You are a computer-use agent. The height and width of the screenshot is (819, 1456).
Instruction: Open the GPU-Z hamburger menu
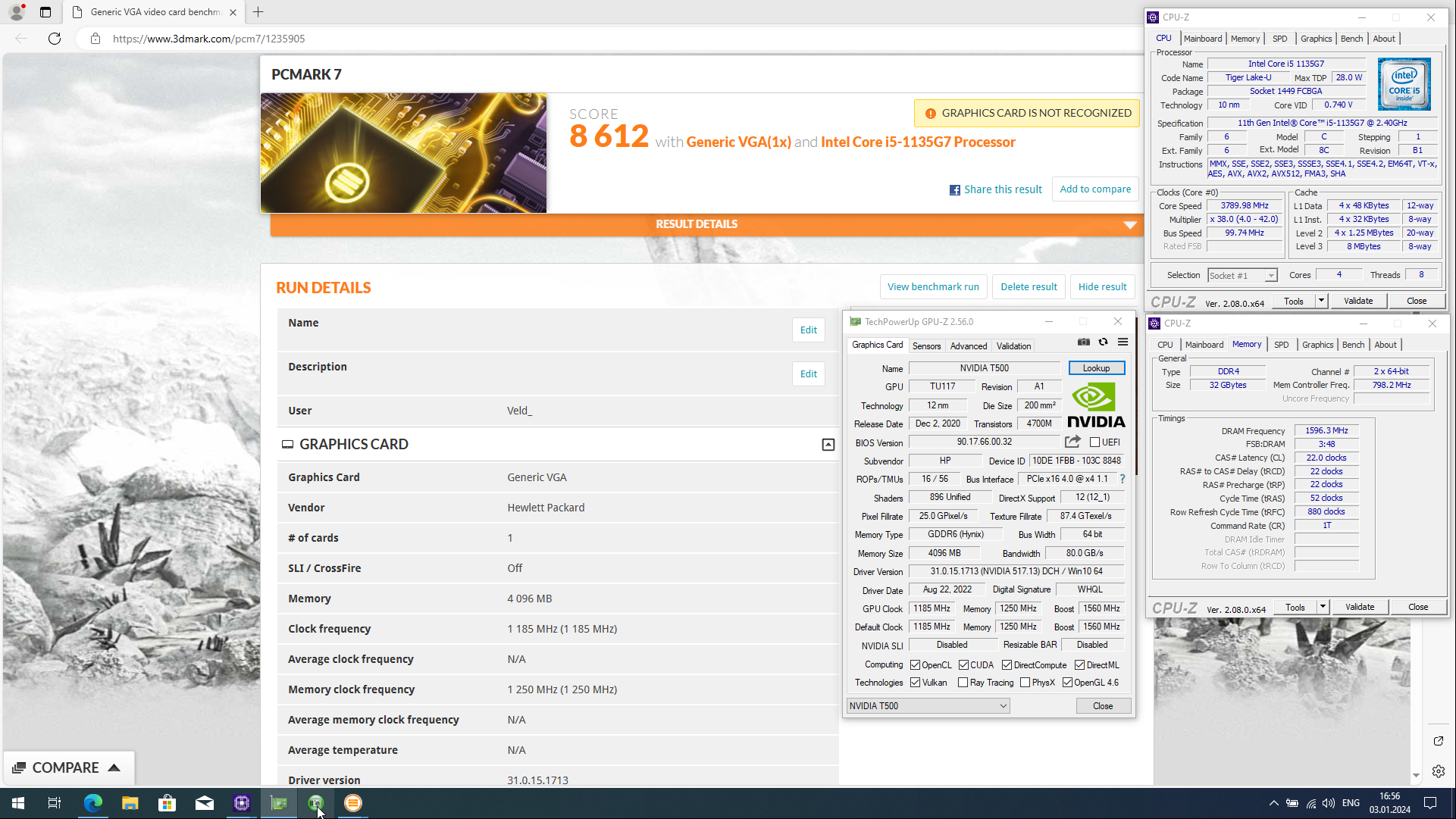[x=1123, y=342]
